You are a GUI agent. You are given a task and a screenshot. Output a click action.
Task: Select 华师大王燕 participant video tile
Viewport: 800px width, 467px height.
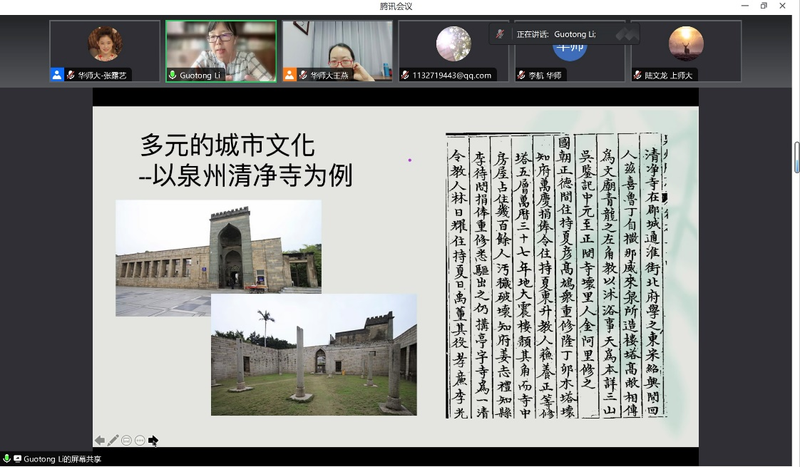336,47
